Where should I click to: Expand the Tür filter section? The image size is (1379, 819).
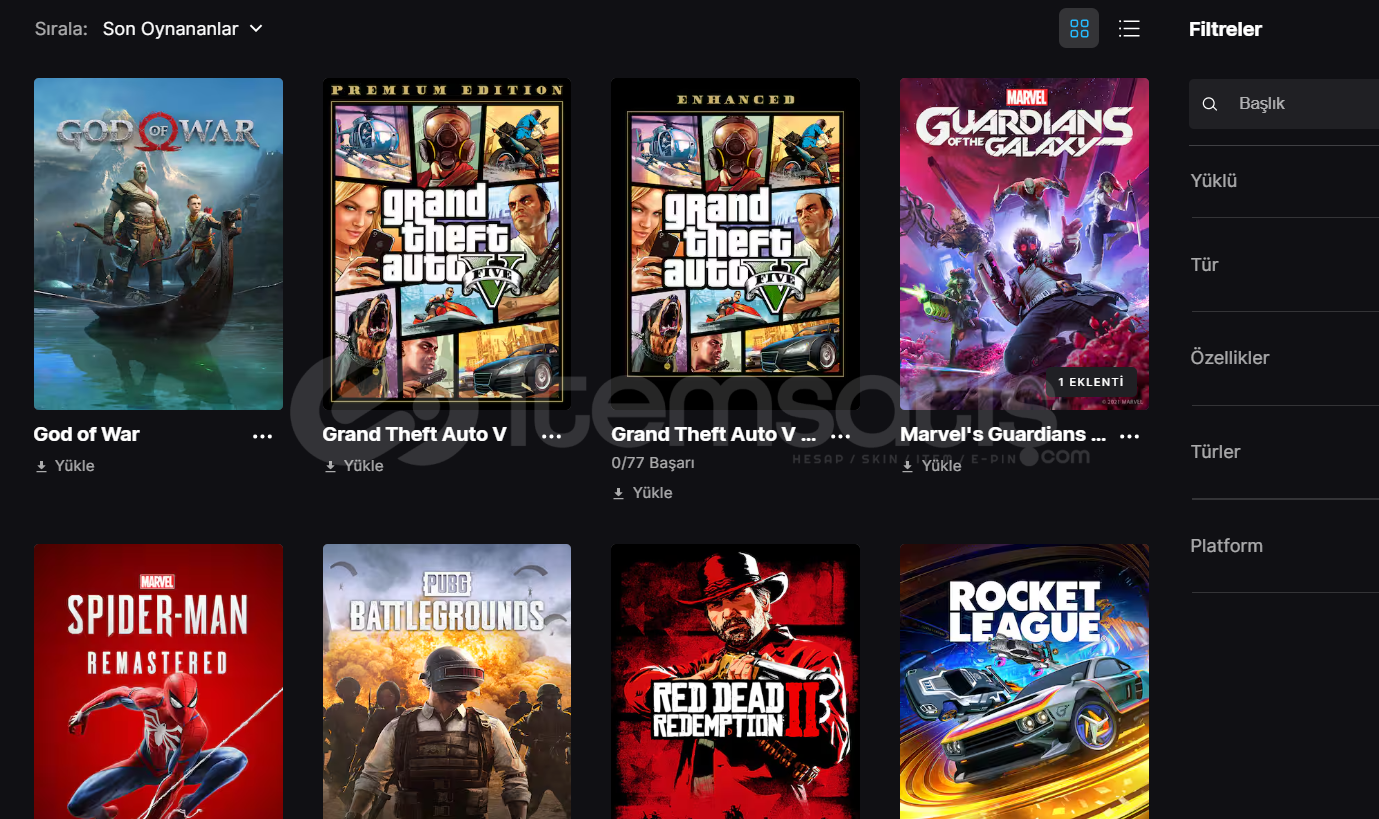click(x=1284, y=265)
